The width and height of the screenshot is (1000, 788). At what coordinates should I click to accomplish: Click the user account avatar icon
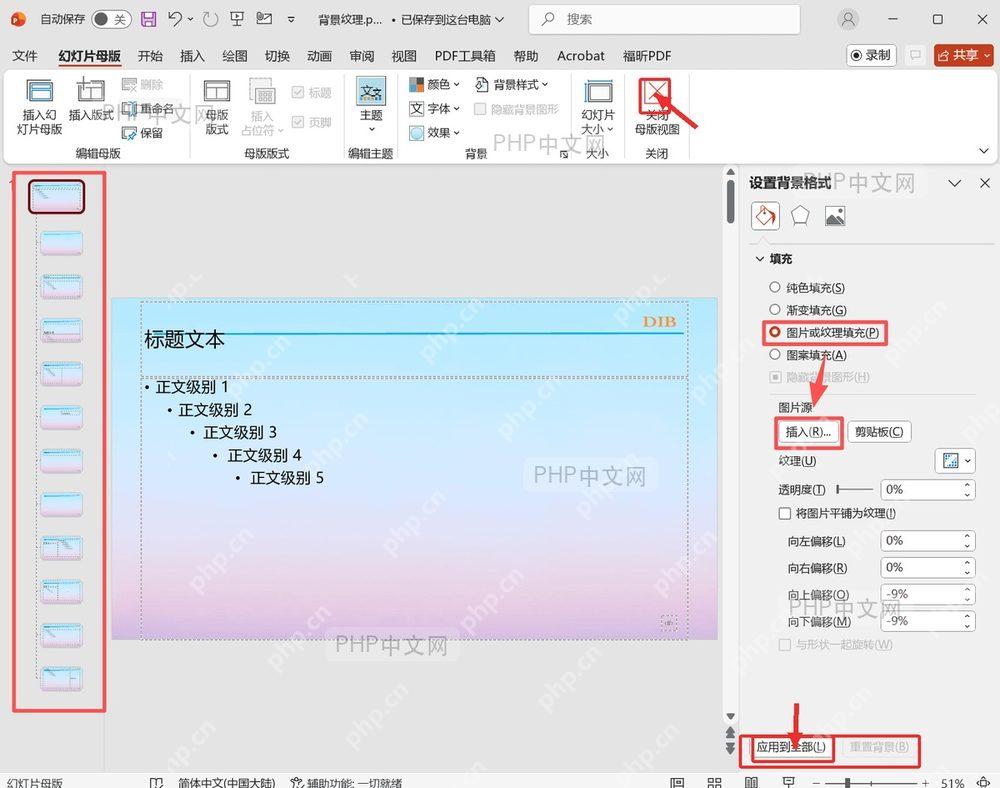pos(848,19)
